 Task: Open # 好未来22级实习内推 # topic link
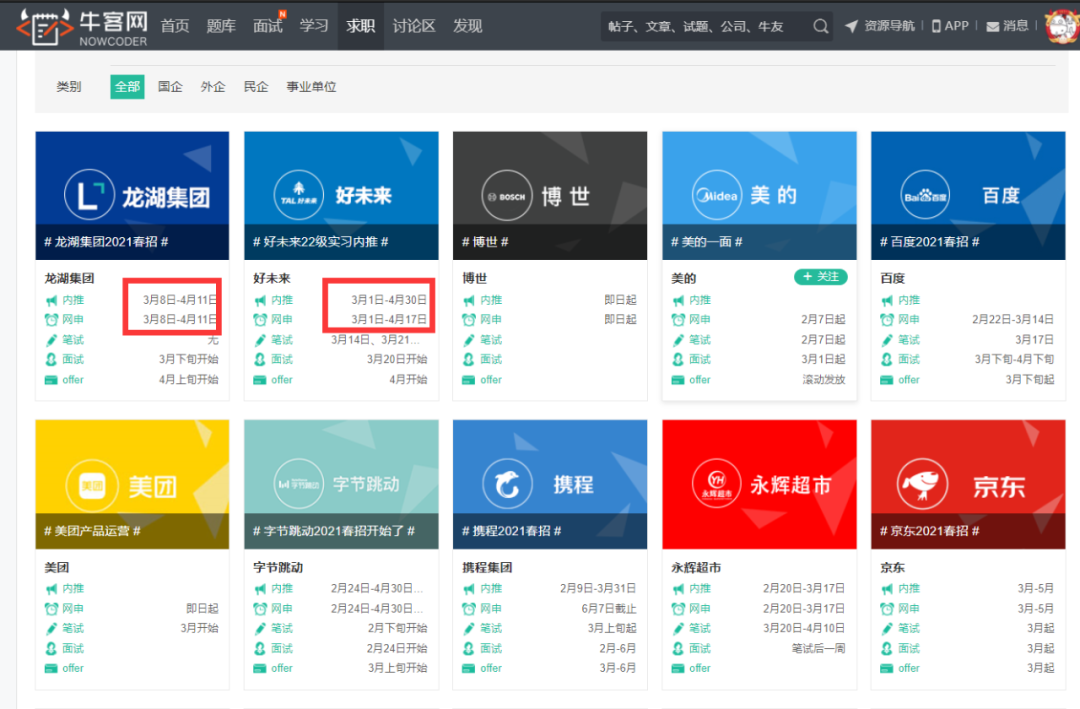tap(321, 242)
